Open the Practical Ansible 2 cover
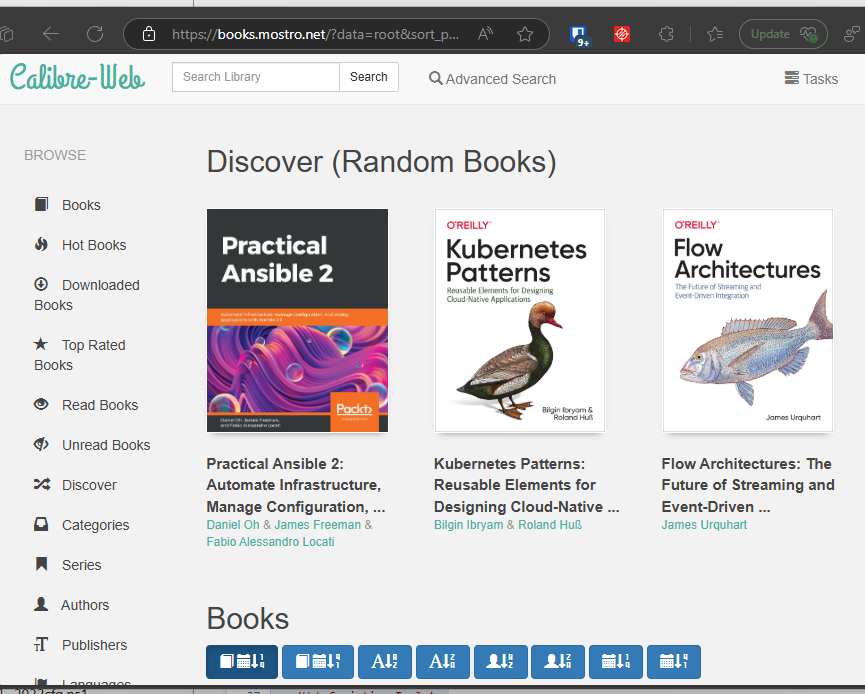This screenshot has height=694, width=865. (x=297, y=321)
